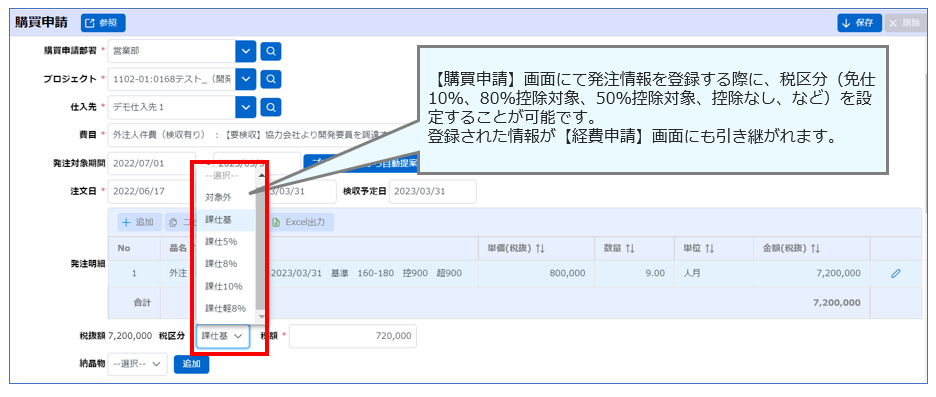Click the row number 1 cell
Screen dimensions: 936x397
[134, 273]
